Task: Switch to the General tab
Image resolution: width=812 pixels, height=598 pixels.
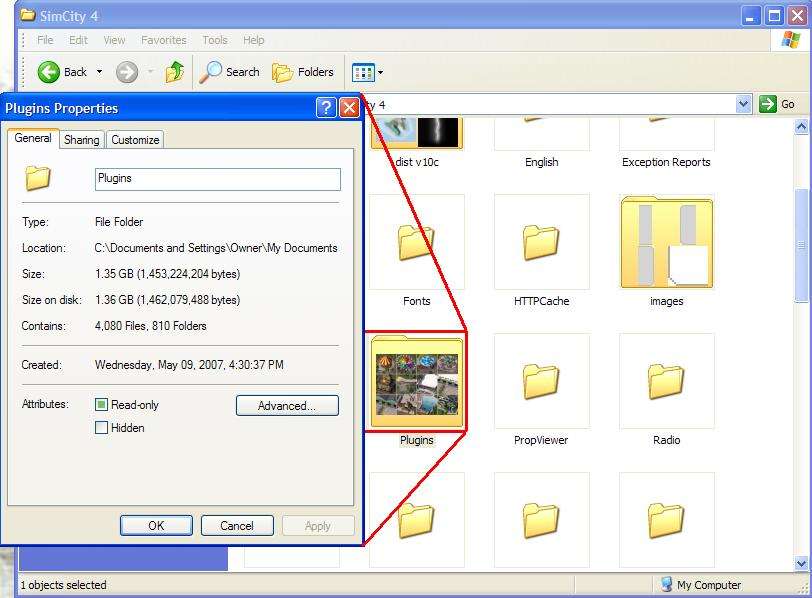Action: point(33,138)
